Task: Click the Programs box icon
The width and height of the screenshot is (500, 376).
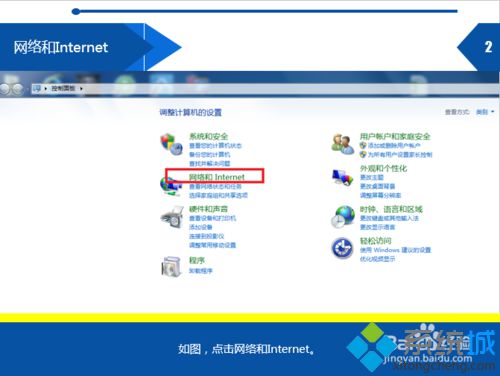Action: pyautogui.click(x=171, y=266)
